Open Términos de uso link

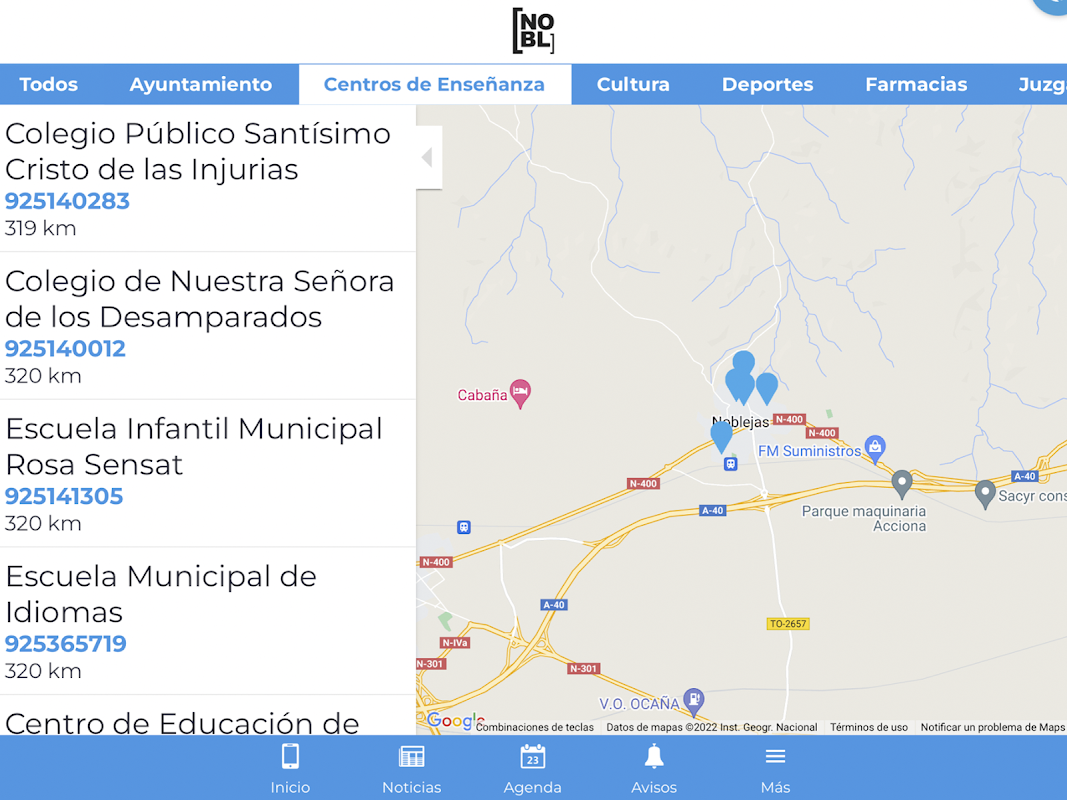tap(869, 727)
